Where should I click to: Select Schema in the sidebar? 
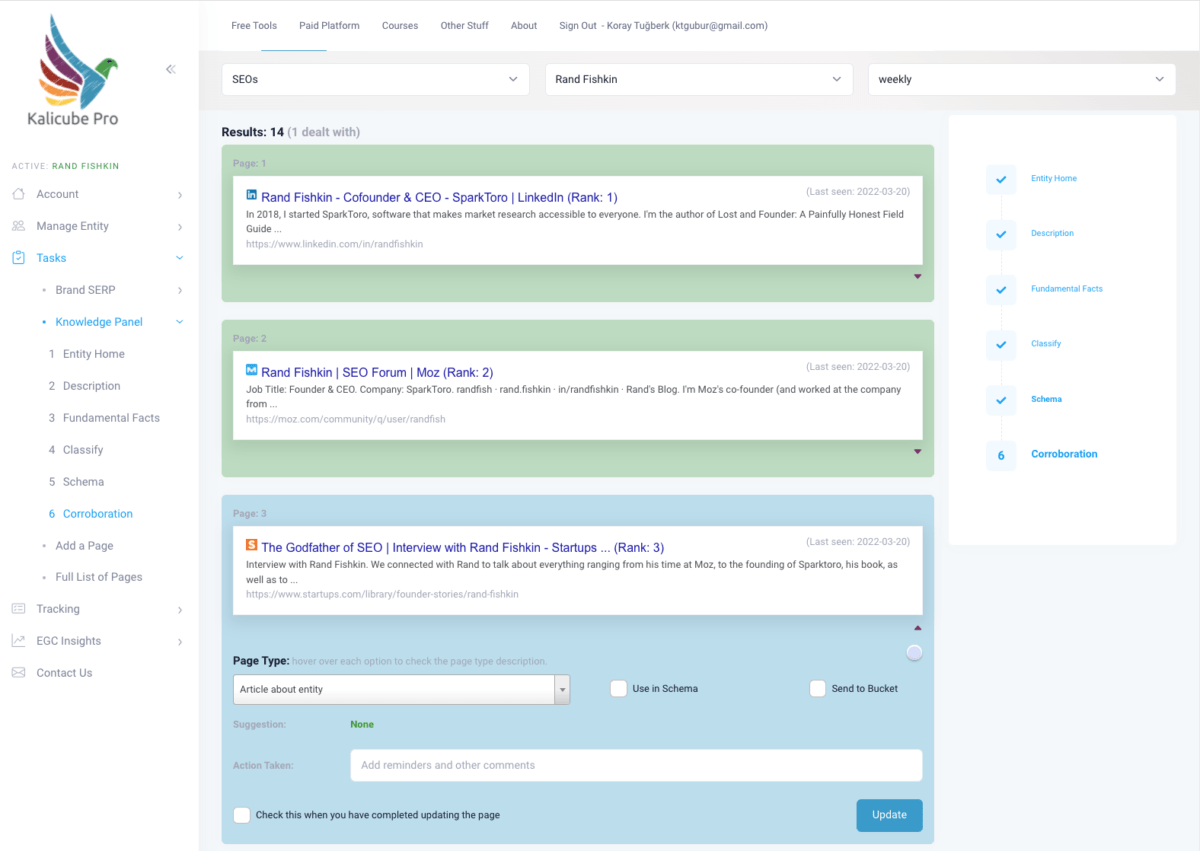83,482
